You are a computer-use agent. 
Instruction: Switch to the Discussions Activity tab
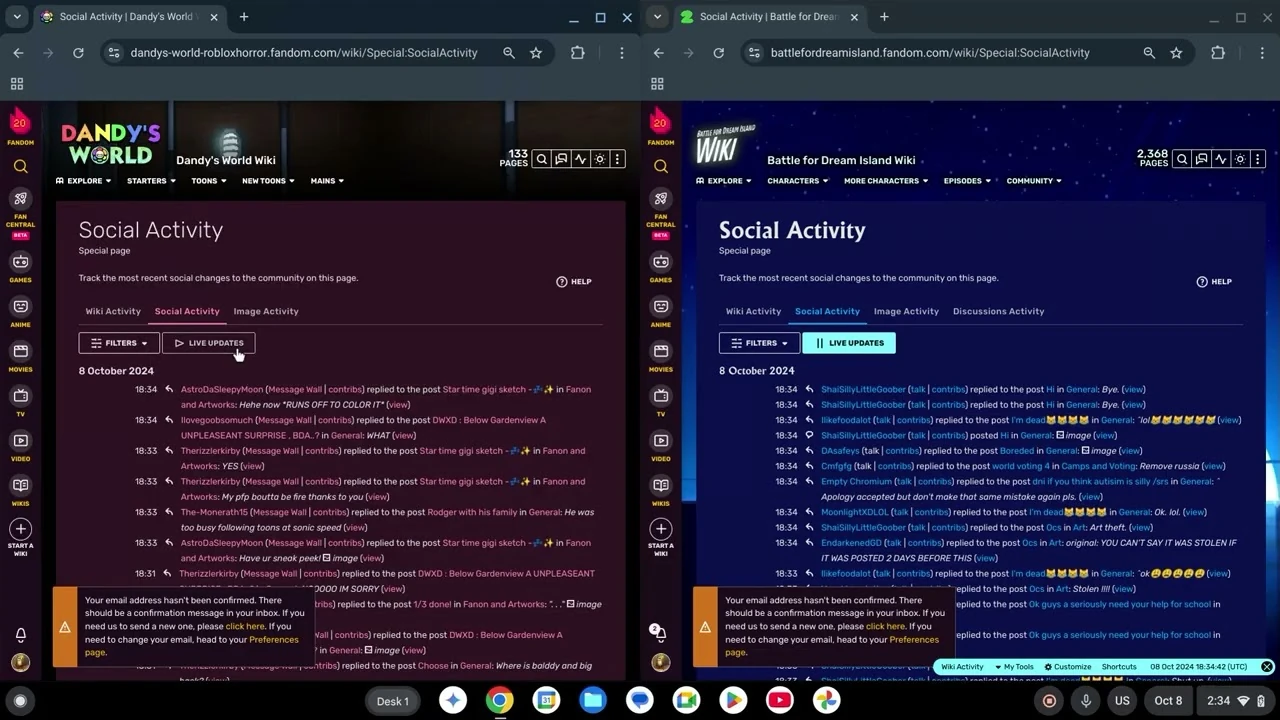pyautogui.click(x=998, y=311)
